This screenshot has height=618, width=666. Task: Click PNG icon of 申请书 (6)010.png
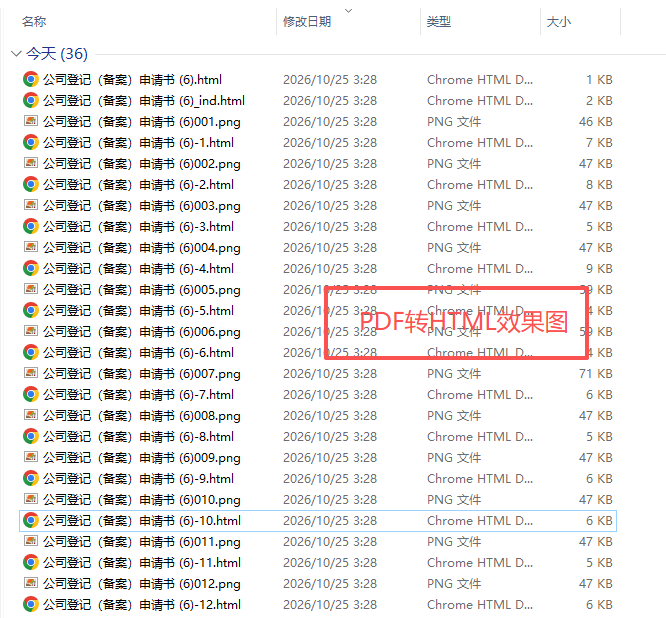[x=31, y=499]
